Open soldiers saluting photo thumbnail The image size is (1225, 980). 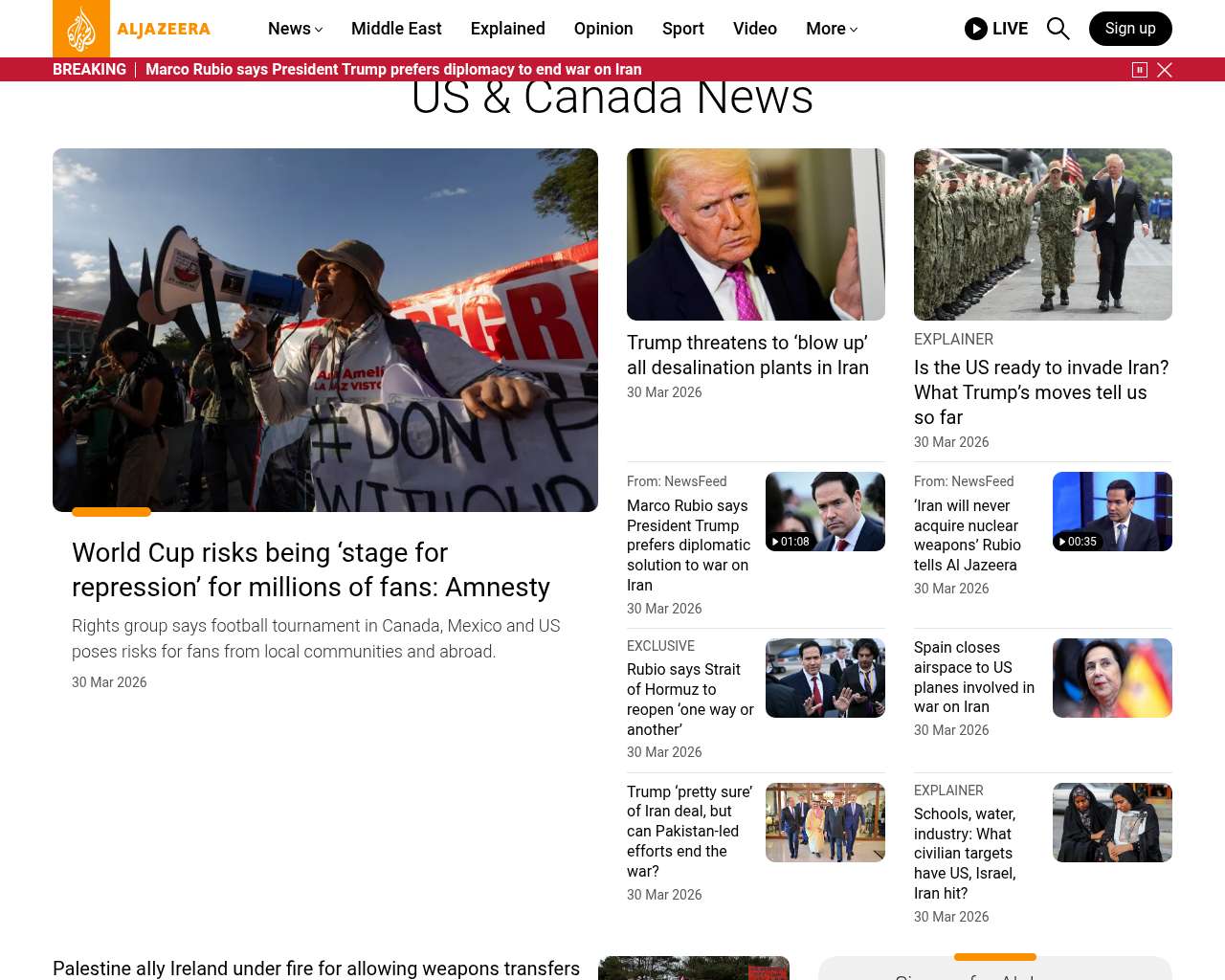pos(1043,234)
